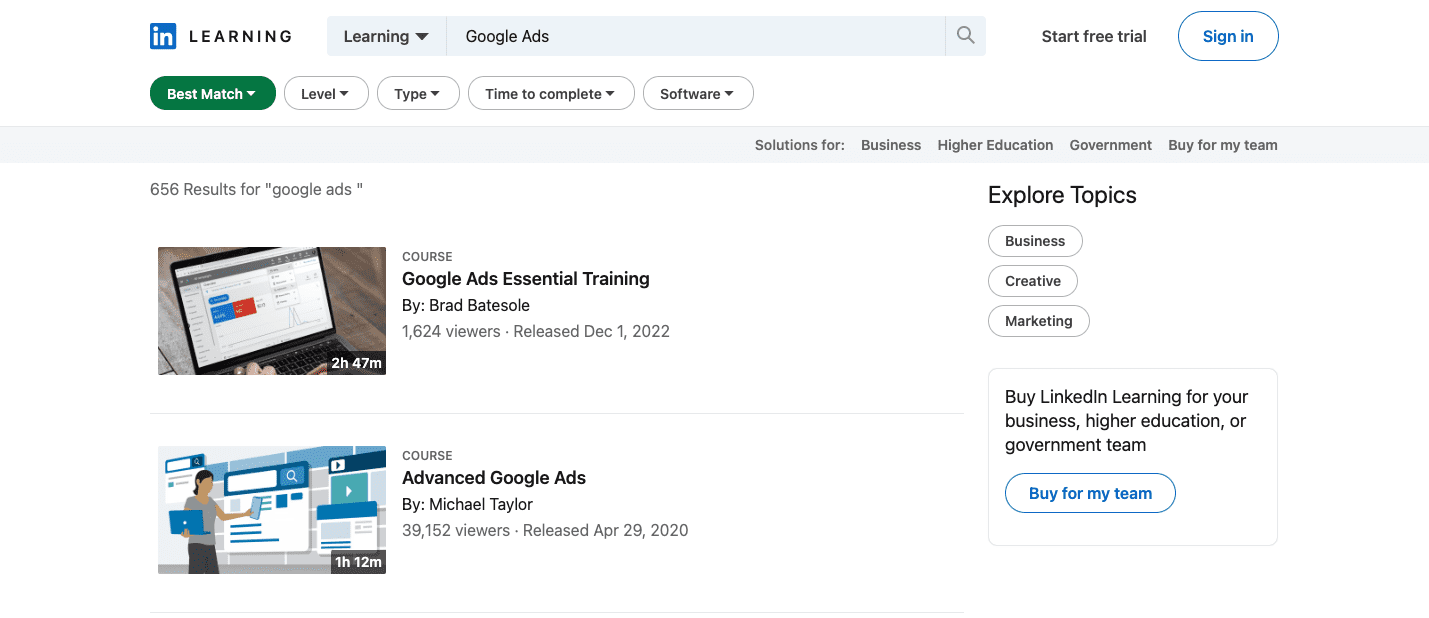This screenshot has width=1429, height=618.
Task: Click the LinkedIn Learning logo
Action: tap(221, 36)
